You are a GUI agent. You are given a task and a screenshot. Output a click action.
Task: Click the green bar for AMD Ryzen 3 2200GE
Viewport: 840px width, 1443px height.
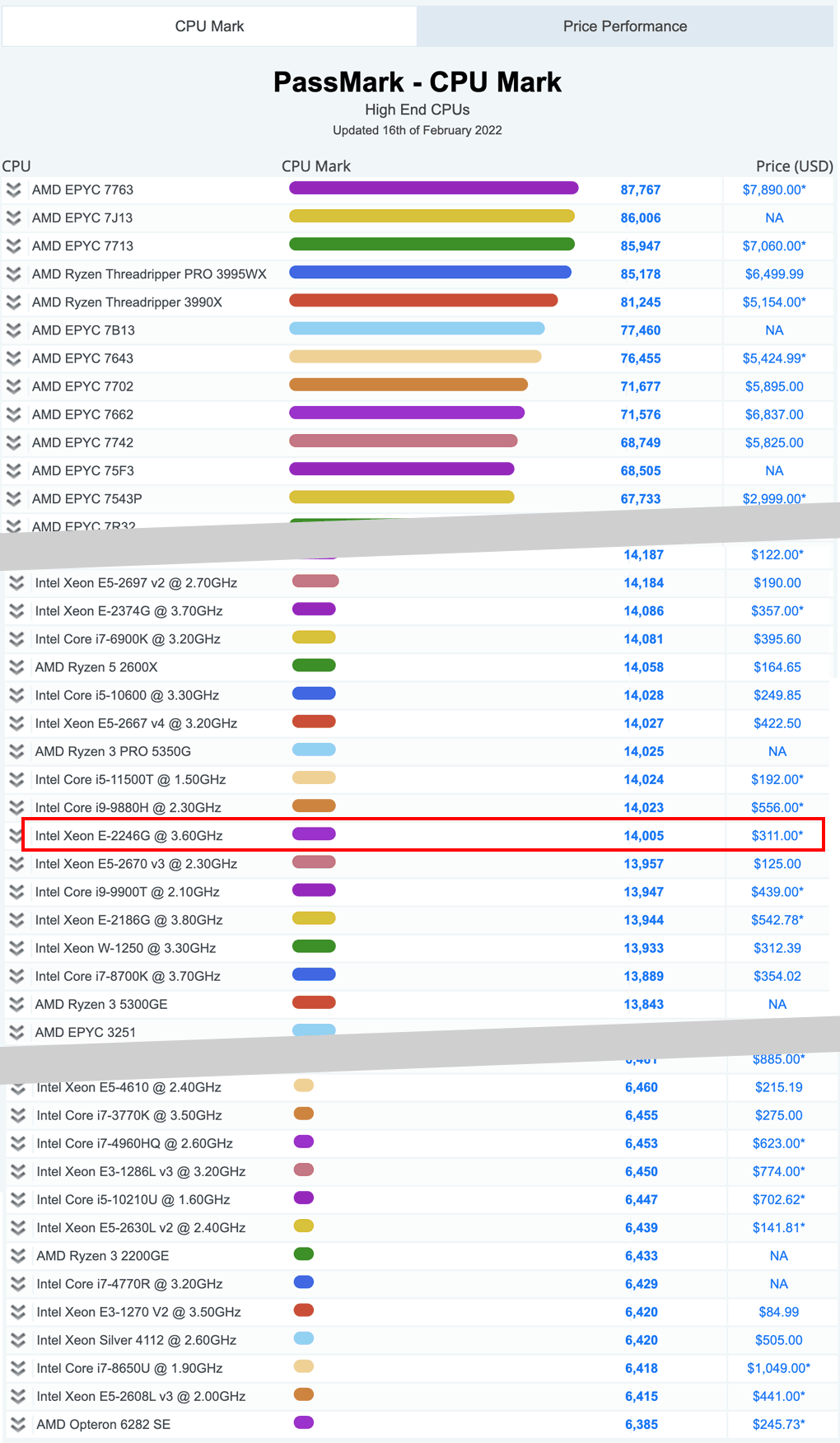304,1254
